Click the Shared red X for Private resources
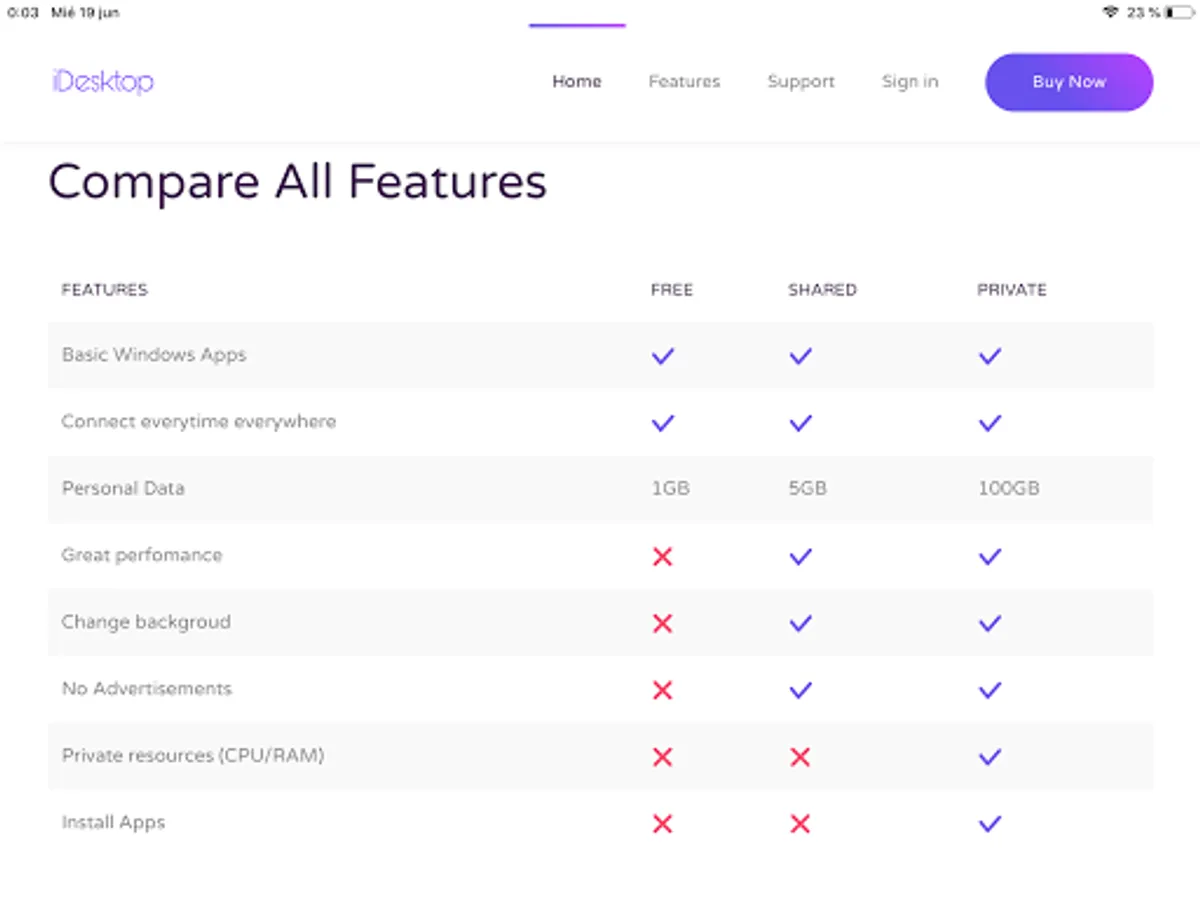This screenshot has width=1200, height=900. (x=800, y=757)
